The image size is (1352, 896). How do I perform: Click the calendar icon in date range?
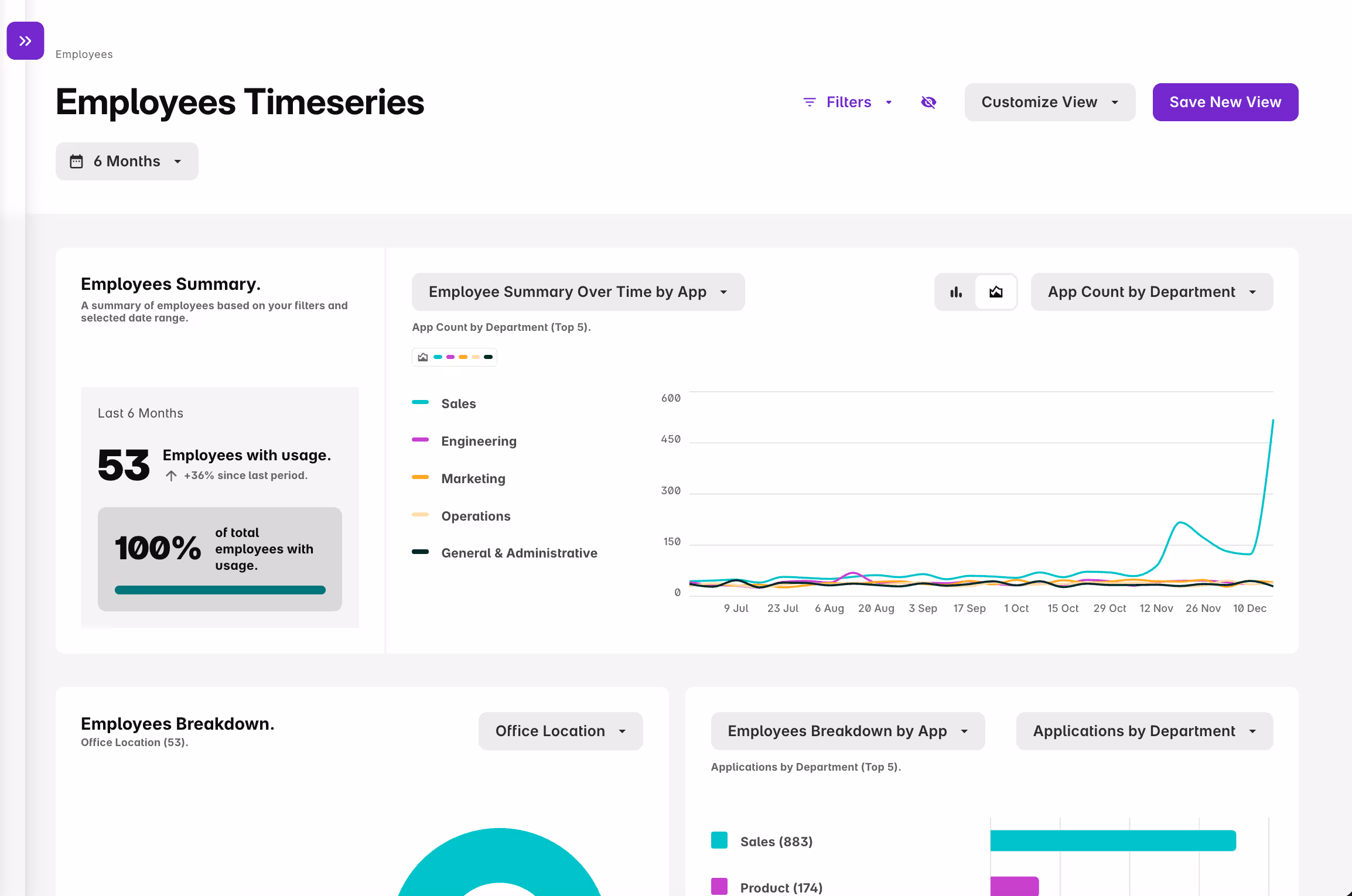click(x=77, y=162)
